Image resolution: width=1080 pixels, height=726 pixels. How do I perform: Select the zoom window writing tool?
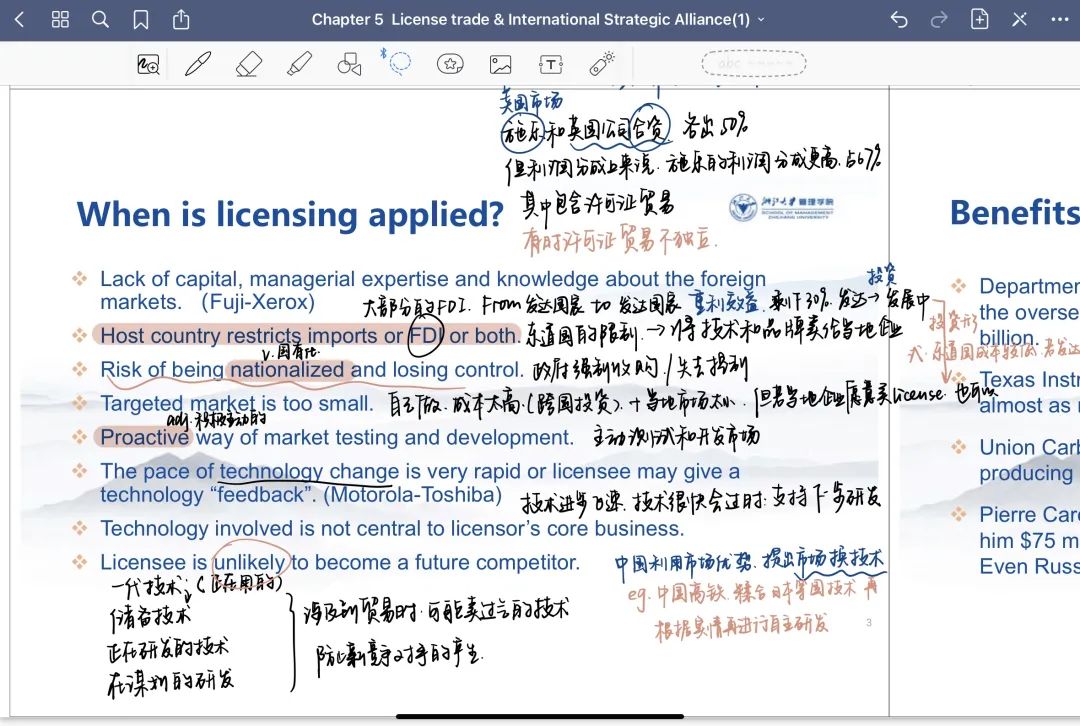click(x=148, y=65)
